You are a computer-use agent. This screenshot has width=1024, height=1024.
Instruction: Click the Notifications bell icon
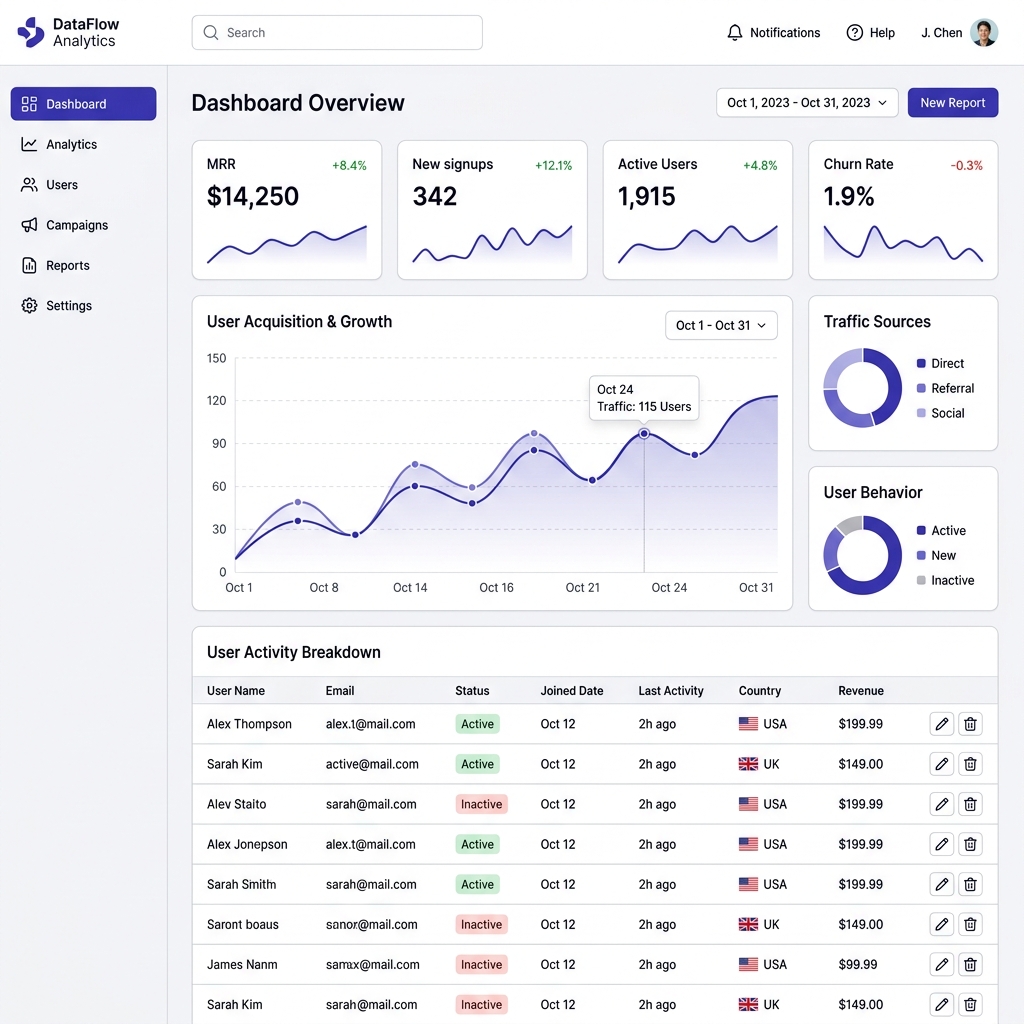point(735,33)
